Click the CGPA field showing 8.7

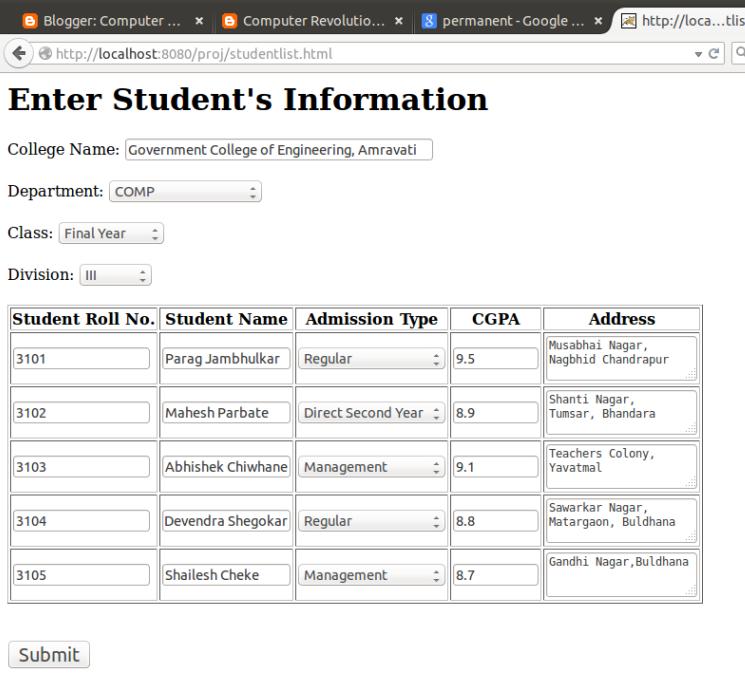click(x=496, y=575)
